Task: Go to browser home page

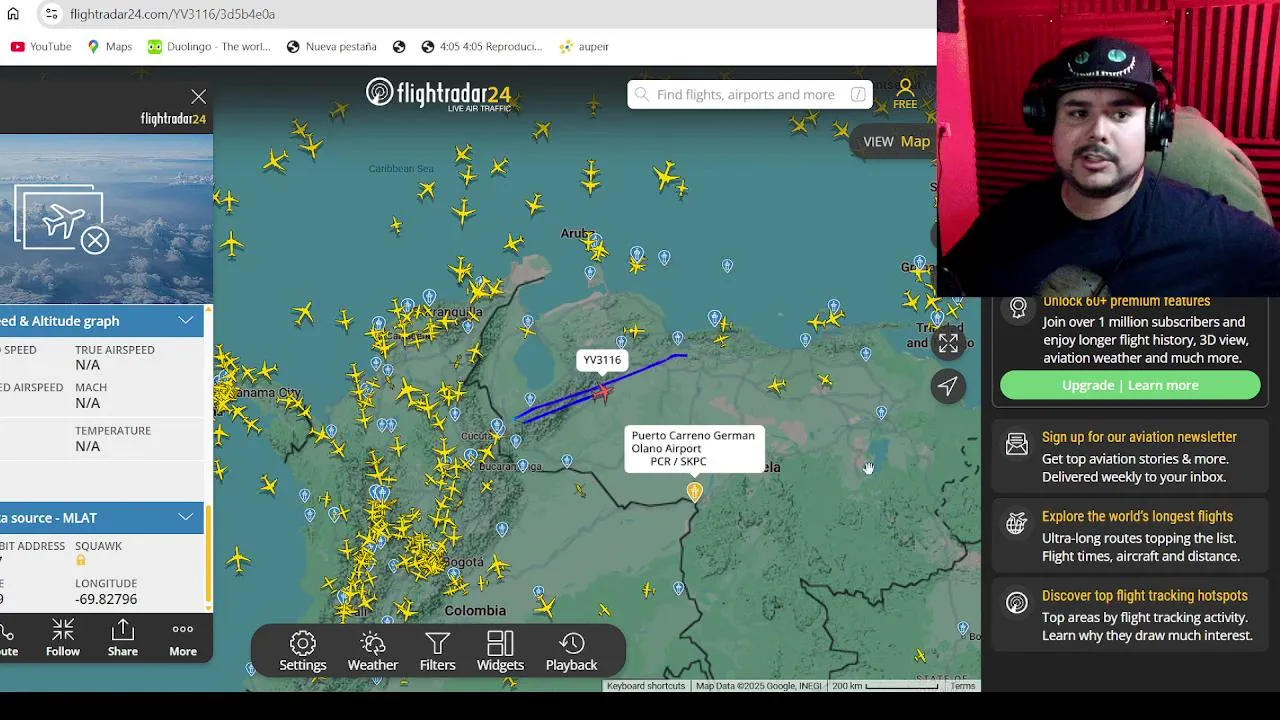Action: click(x=13, y=14)
